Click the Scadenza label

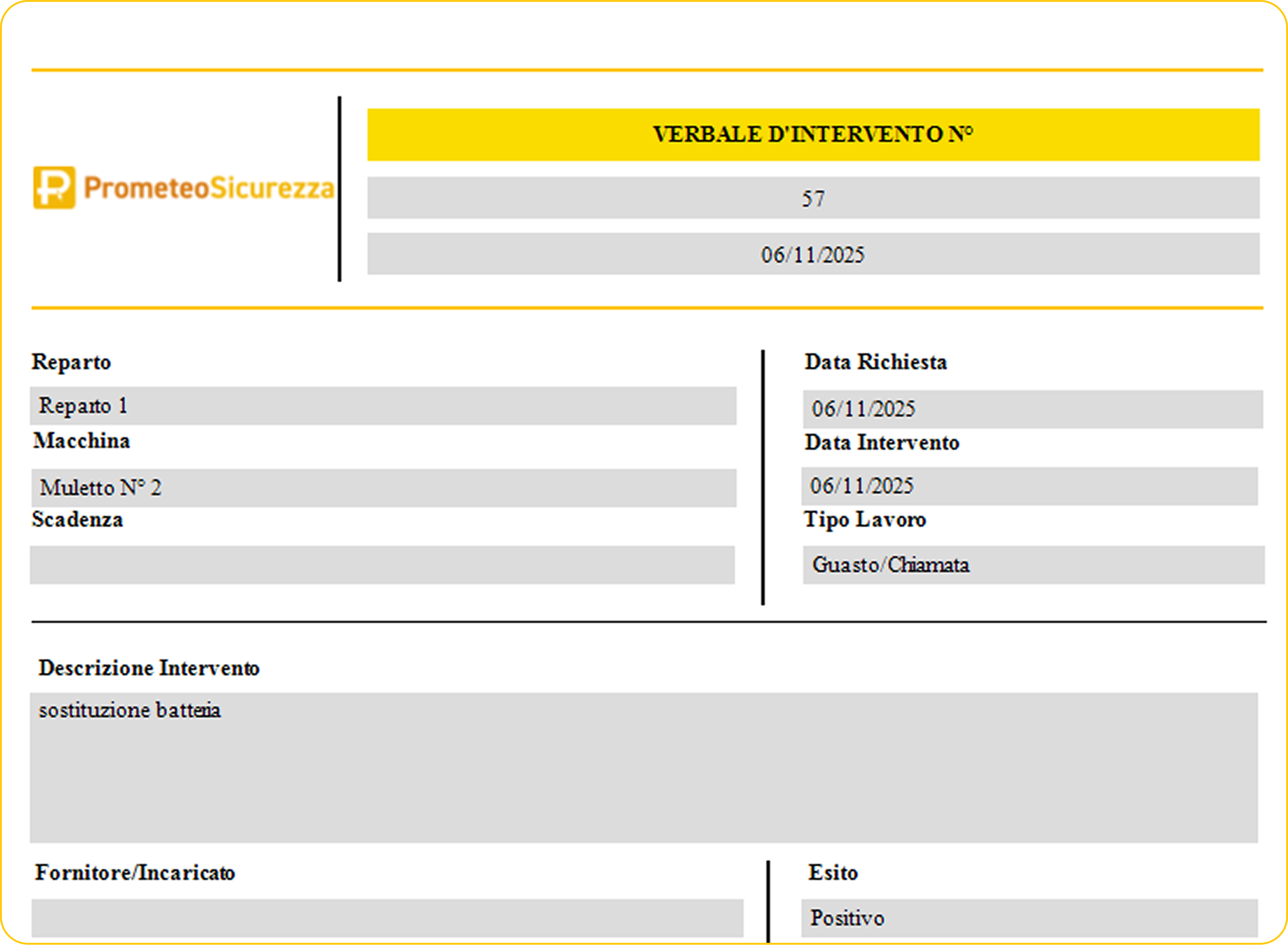[77, 520]
